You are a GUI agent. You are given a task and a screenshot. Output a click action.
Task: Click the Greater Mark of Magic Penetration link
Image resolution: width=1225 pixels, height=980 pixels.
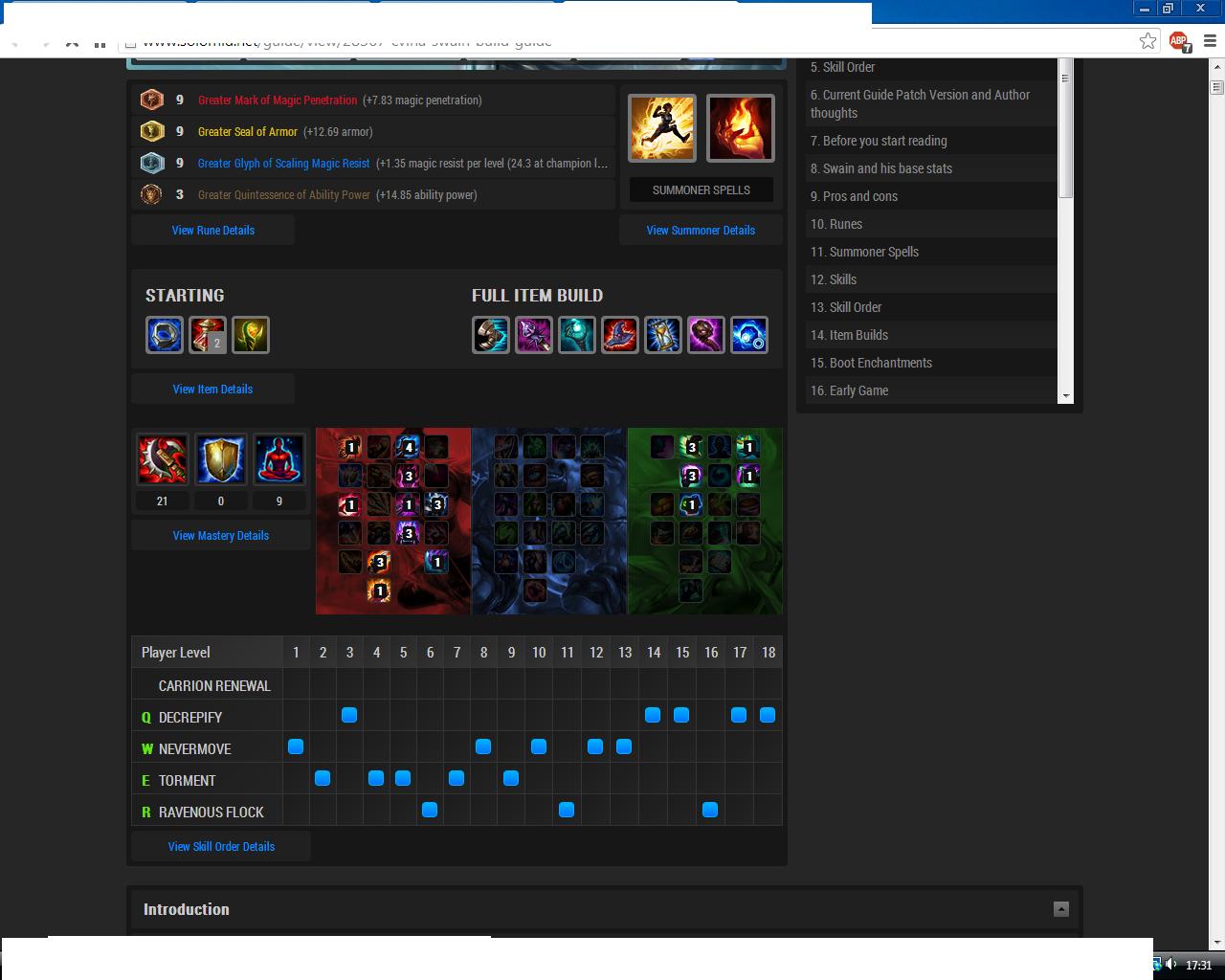[x=278, y=100]
